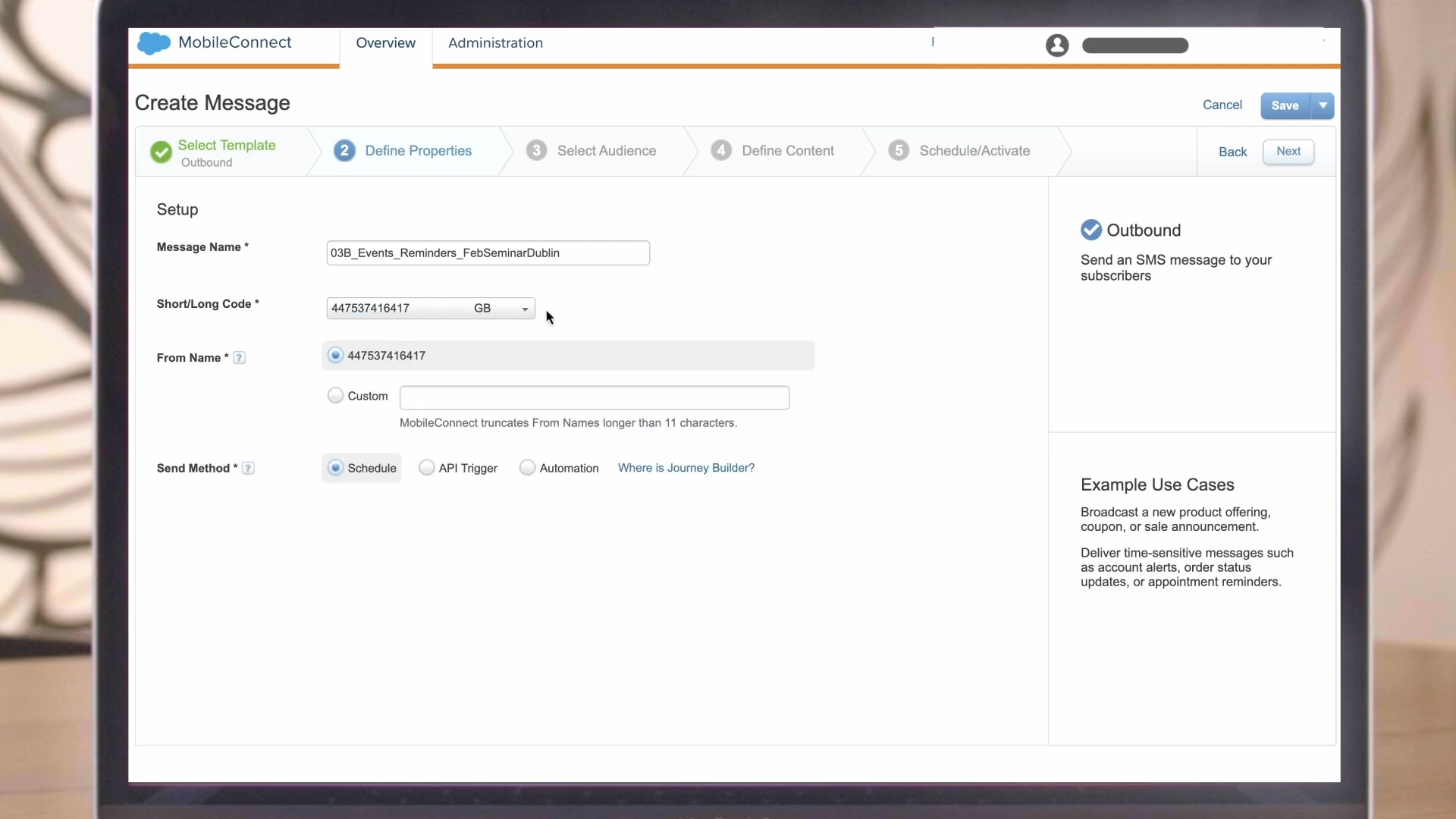Click into the Message Name field

pyautogui.click(x=488, y=253)
